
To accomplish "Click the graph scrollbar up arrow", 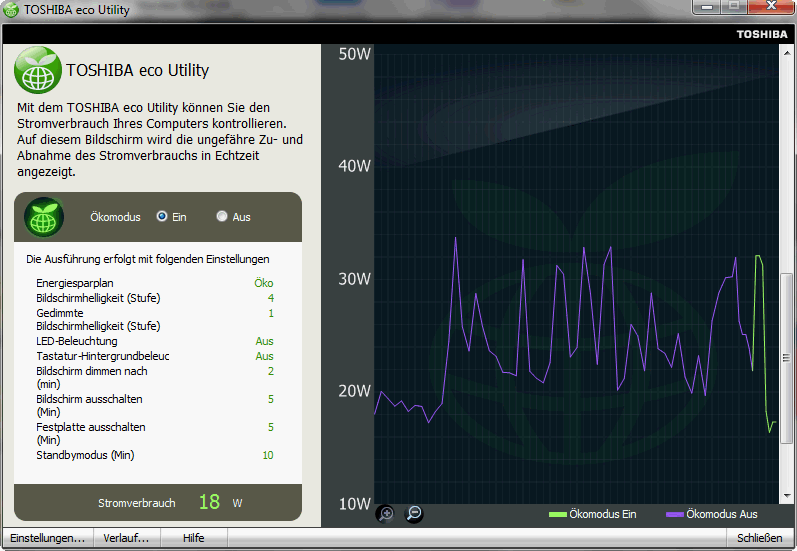I will pos(786,52).
